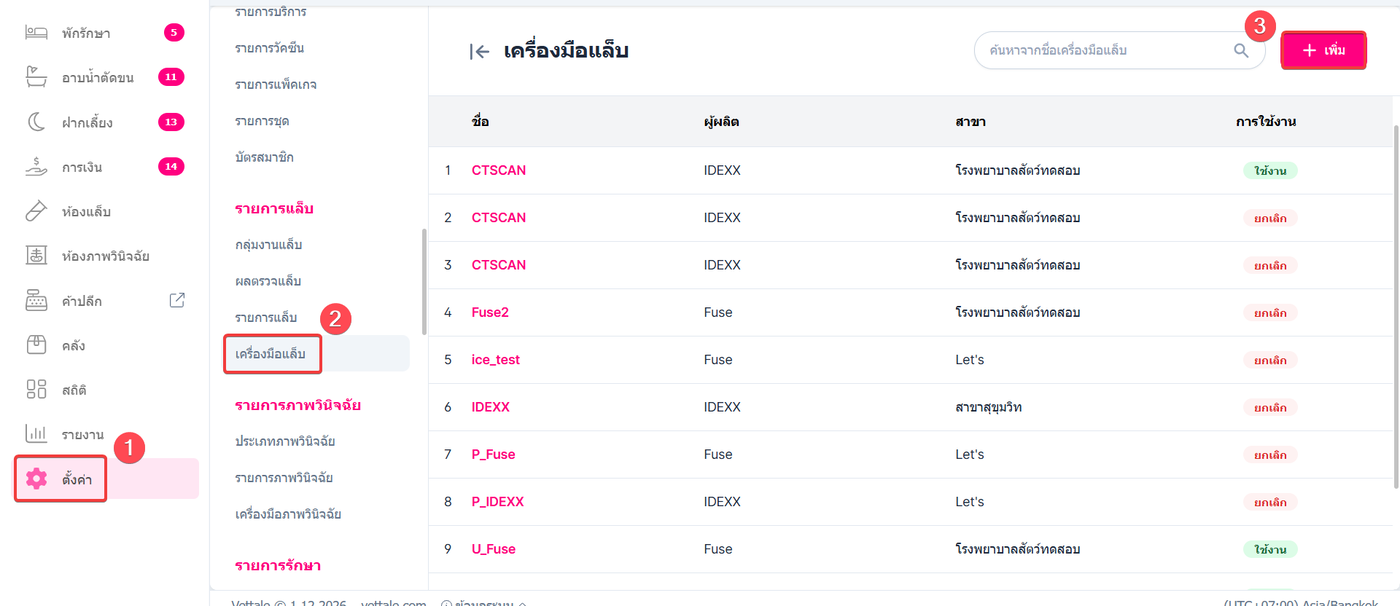Open กลุ่มงานแล็บ settings menu item

[x=268, y=244]
